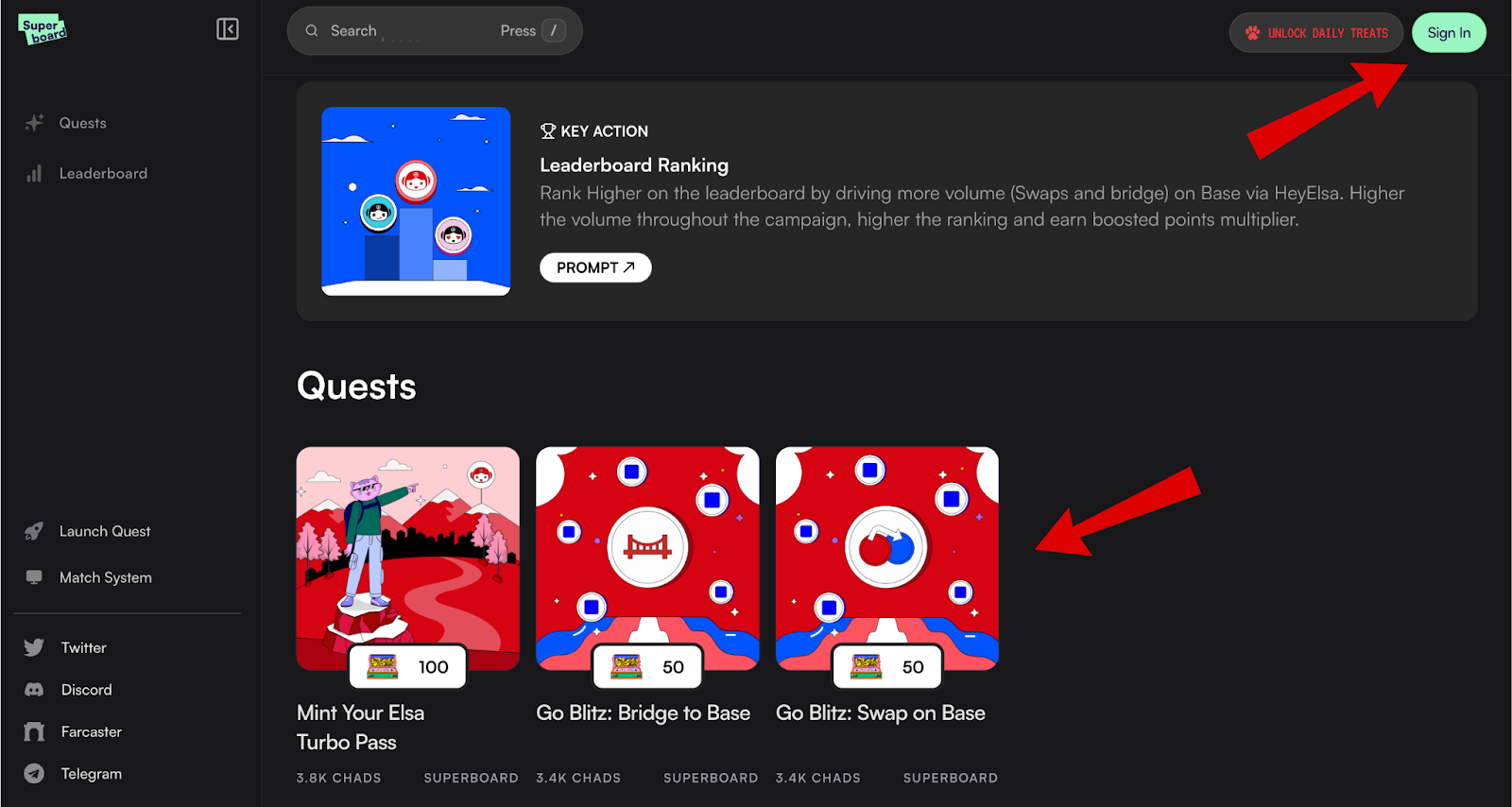Screen dimensions: 1512x807
Task: Open the Leaderboard sidebar menu item
Action: pyautogui.click(x=103, y=174)
